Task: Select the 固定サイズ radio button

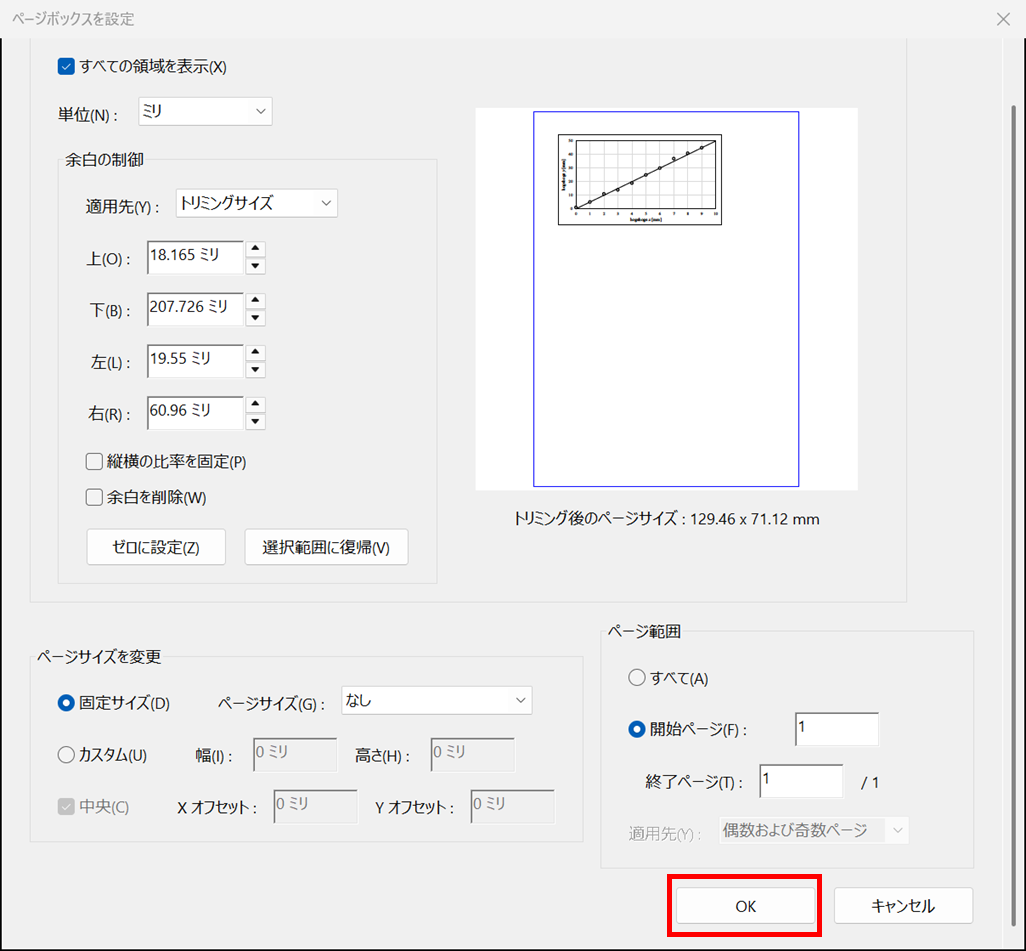Action: click(x=66, y=703)
